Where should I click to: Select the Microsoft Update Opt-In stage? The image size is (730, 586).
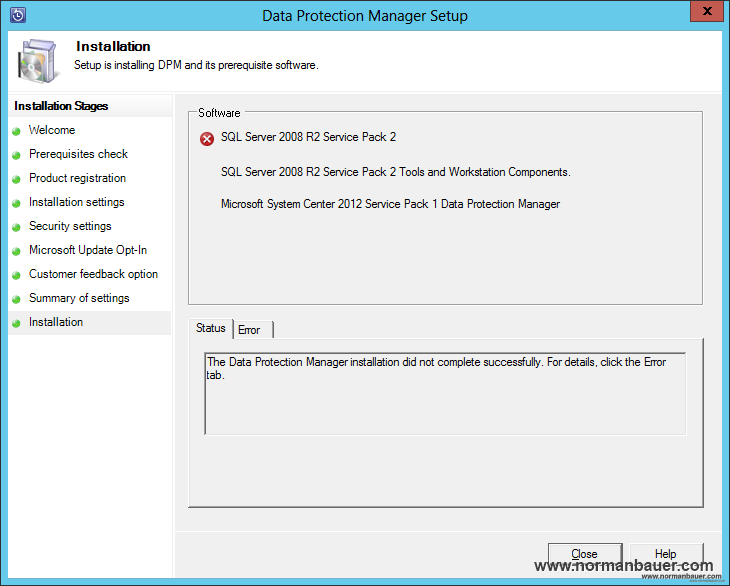[88, 250]
